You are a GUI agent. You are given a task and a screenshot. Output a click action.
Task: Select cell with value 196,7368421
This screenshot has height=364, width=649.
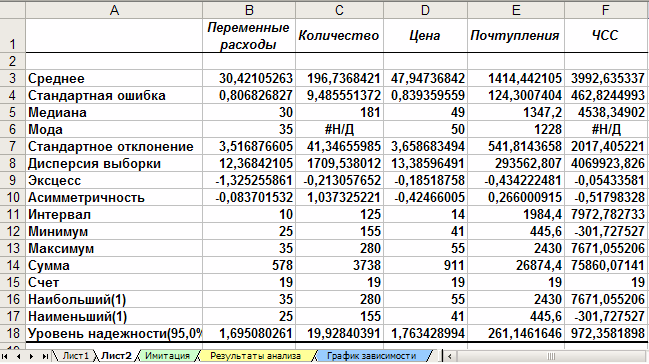pos(339,78)
